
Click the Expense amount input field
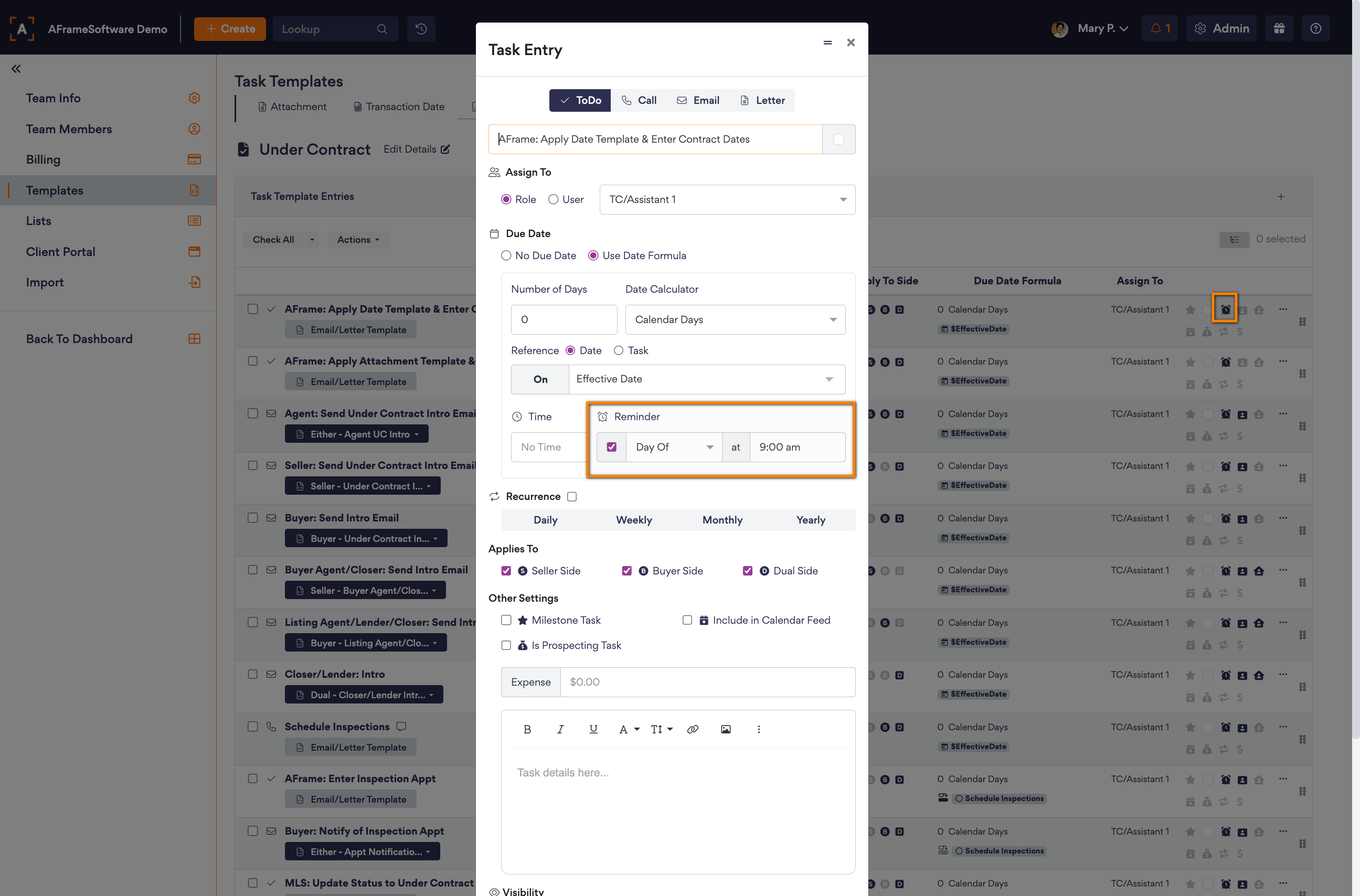click(707, 682)
